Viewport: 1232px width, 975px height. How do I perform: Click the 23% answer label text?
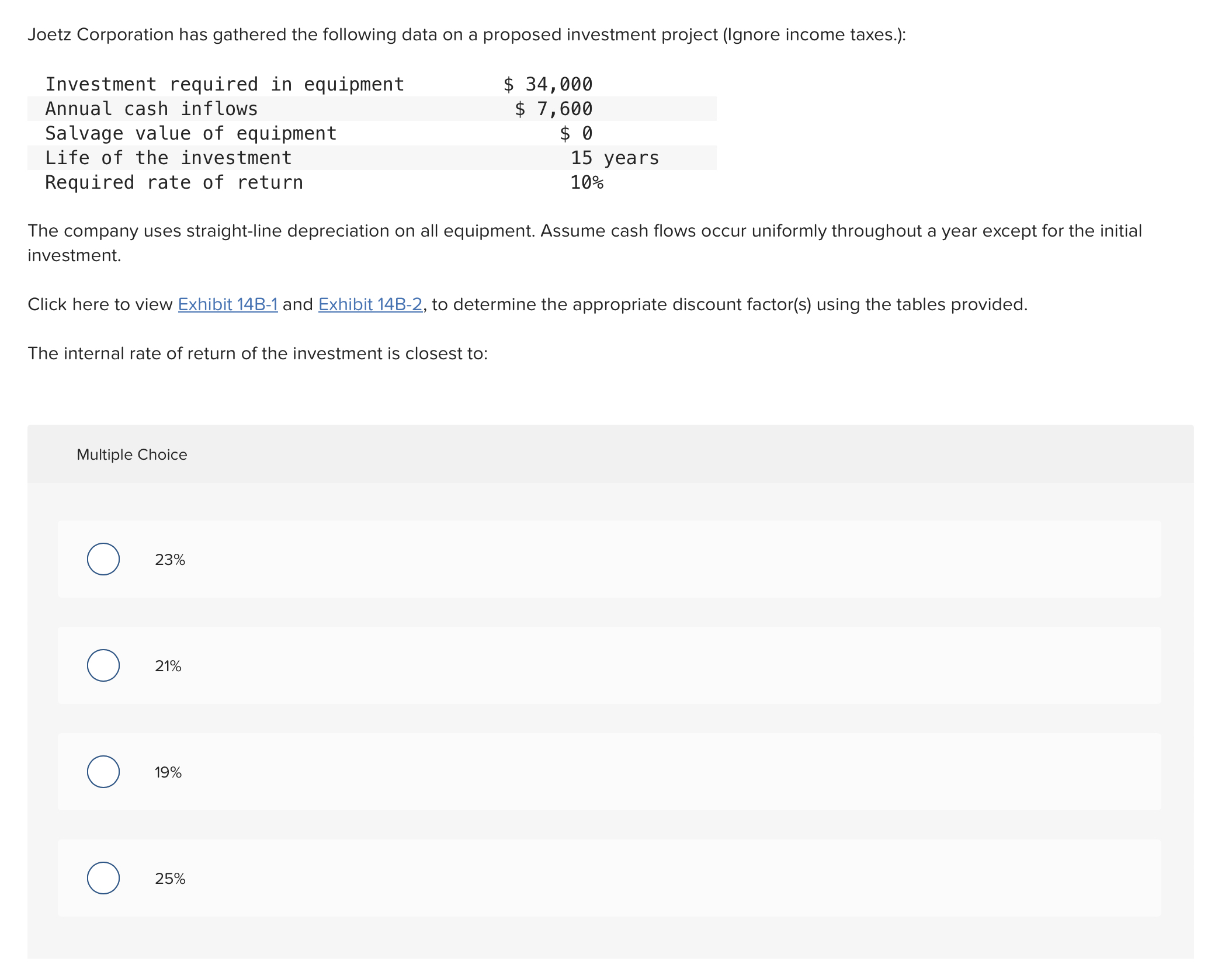170,560
